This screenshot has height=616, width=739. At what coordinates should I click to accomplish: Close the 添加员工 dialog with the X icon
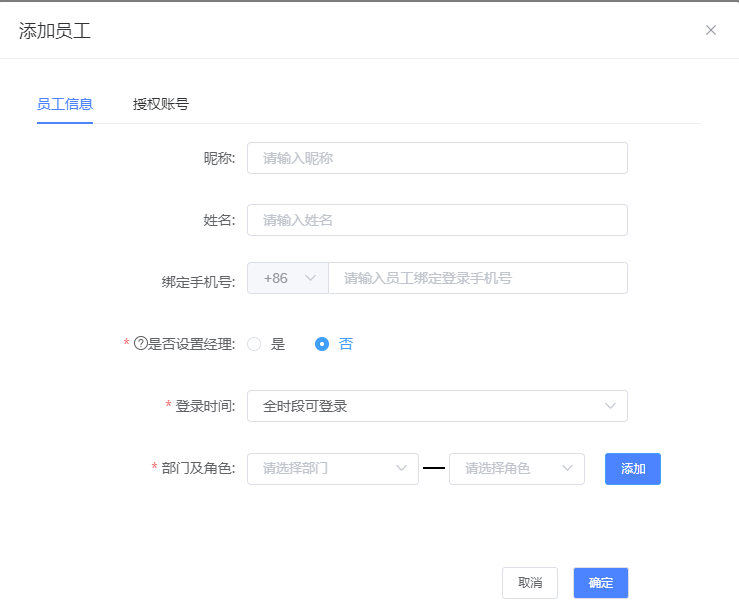coord(711,30)
